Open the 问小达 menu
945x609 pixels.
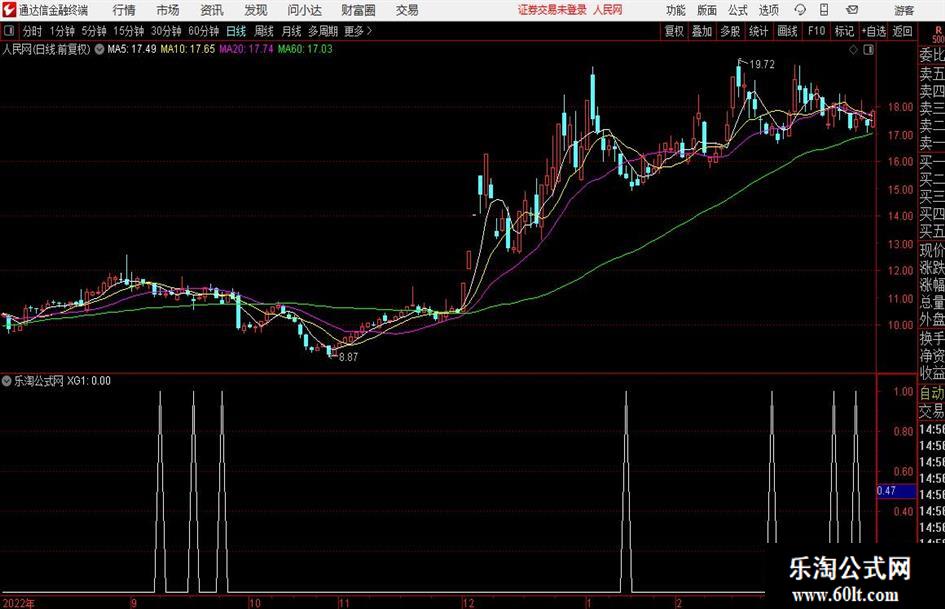(304, 10)
